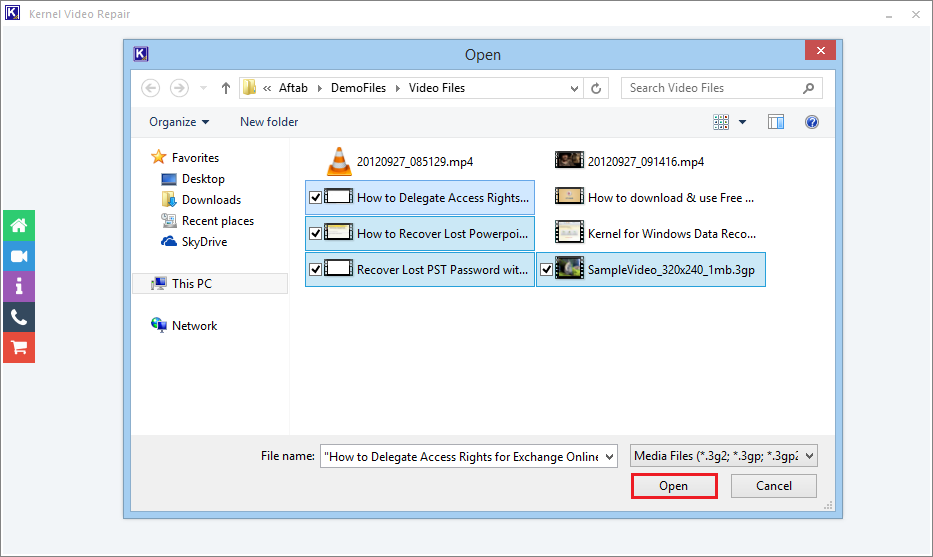Click New folder
Screen dimensions: 933x557
click(269, 122)
